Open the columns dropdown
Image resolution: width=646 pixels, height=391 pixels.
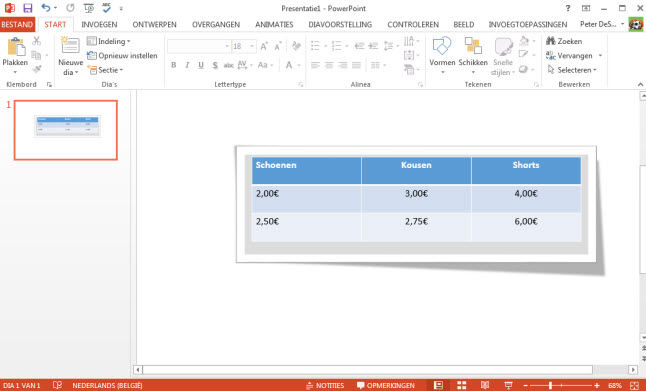point(378,65)
